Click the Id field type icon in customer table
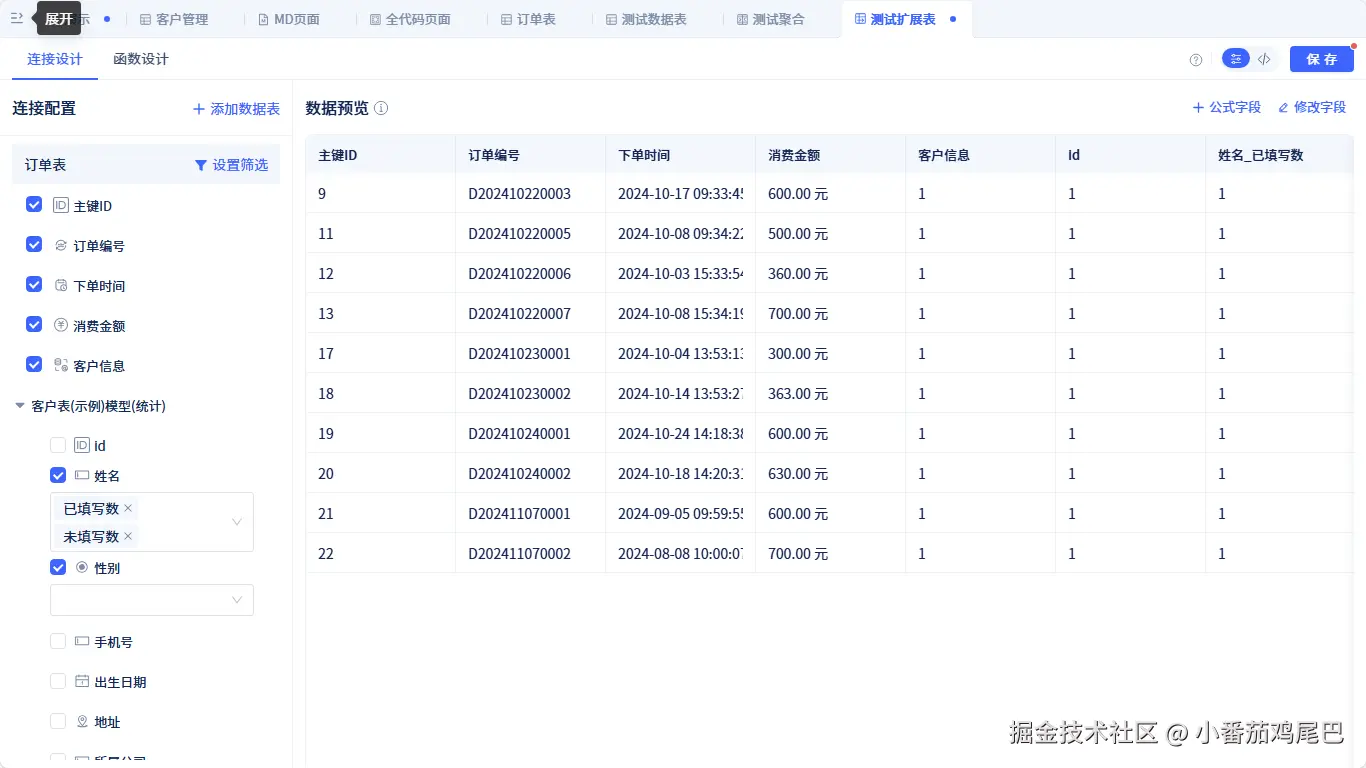 pyautogui.click(x=82, y=445)
